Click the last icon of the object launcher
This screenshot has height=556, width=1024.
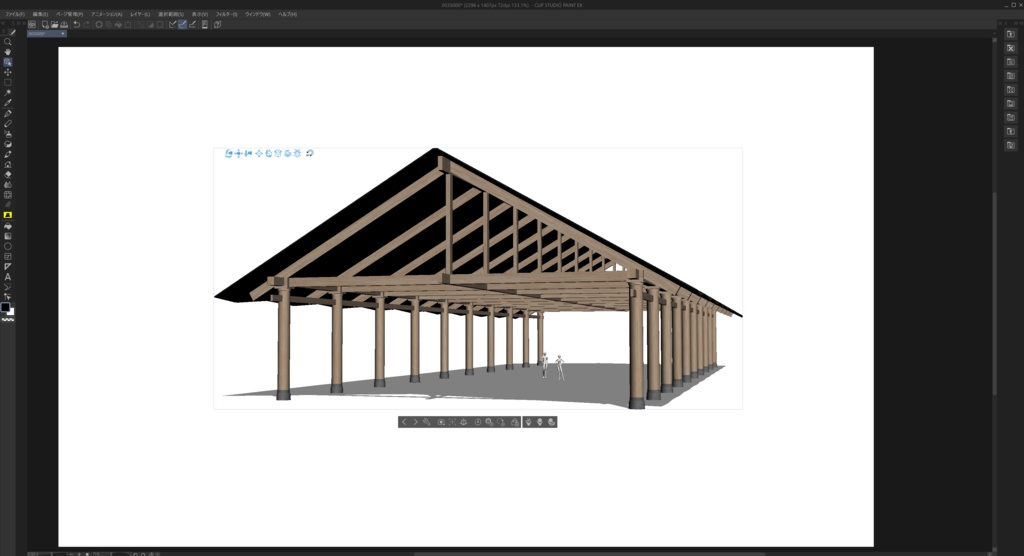pyautogui.click(x=552, y=423)
